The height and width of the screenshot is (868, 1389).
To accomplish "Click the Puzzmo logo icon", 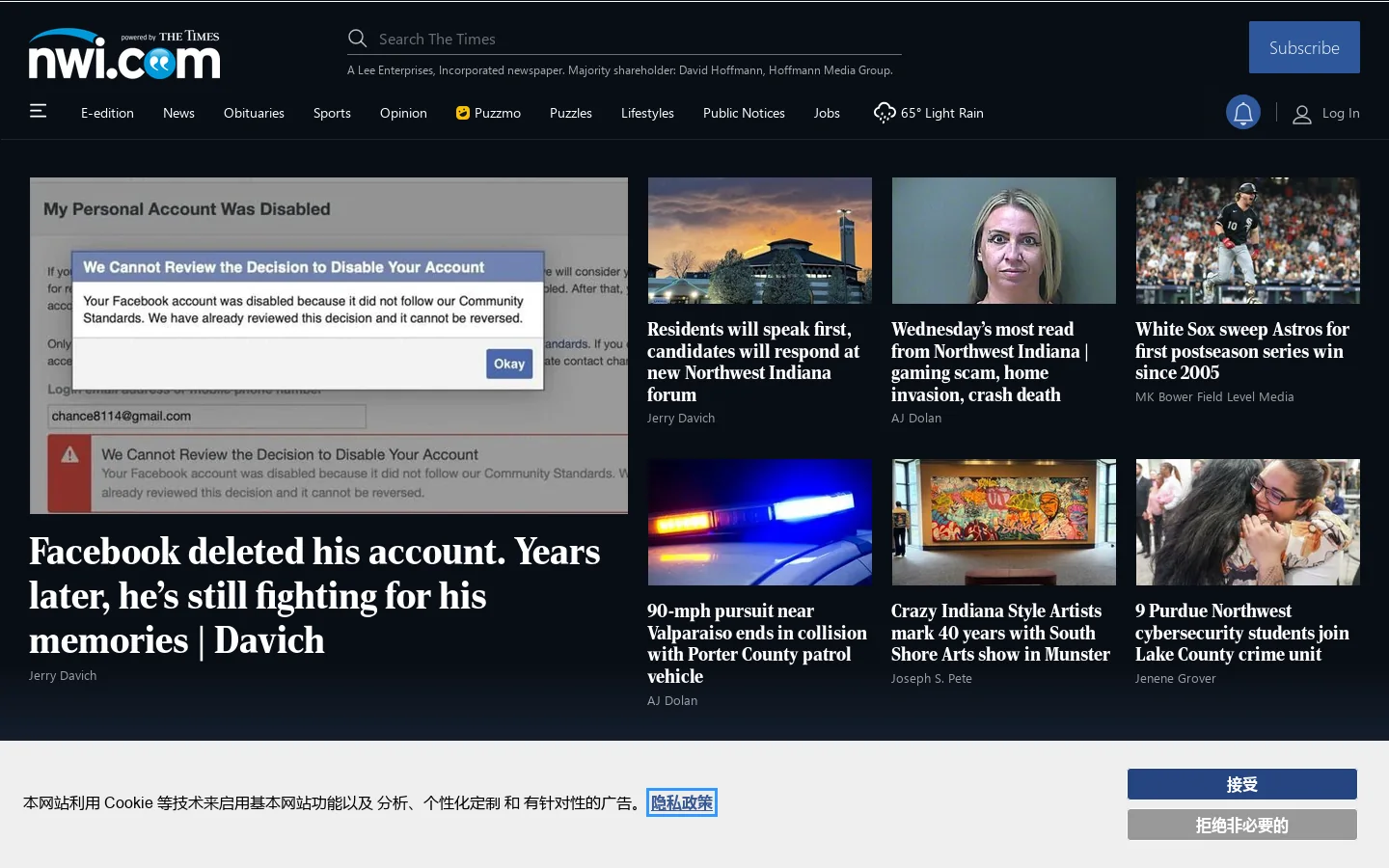I will click(x=463, y=113).
